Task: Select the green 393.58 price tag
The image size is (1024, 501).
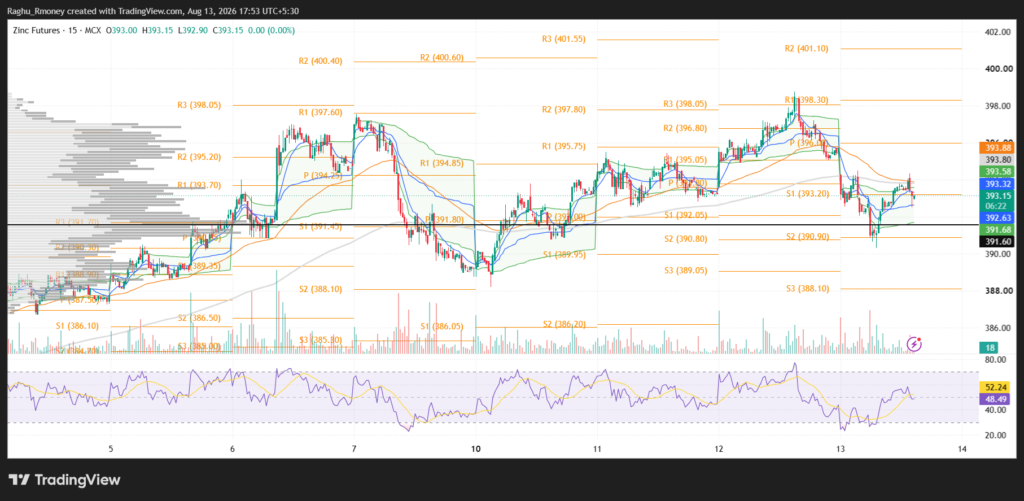Action: click(998, 171)
